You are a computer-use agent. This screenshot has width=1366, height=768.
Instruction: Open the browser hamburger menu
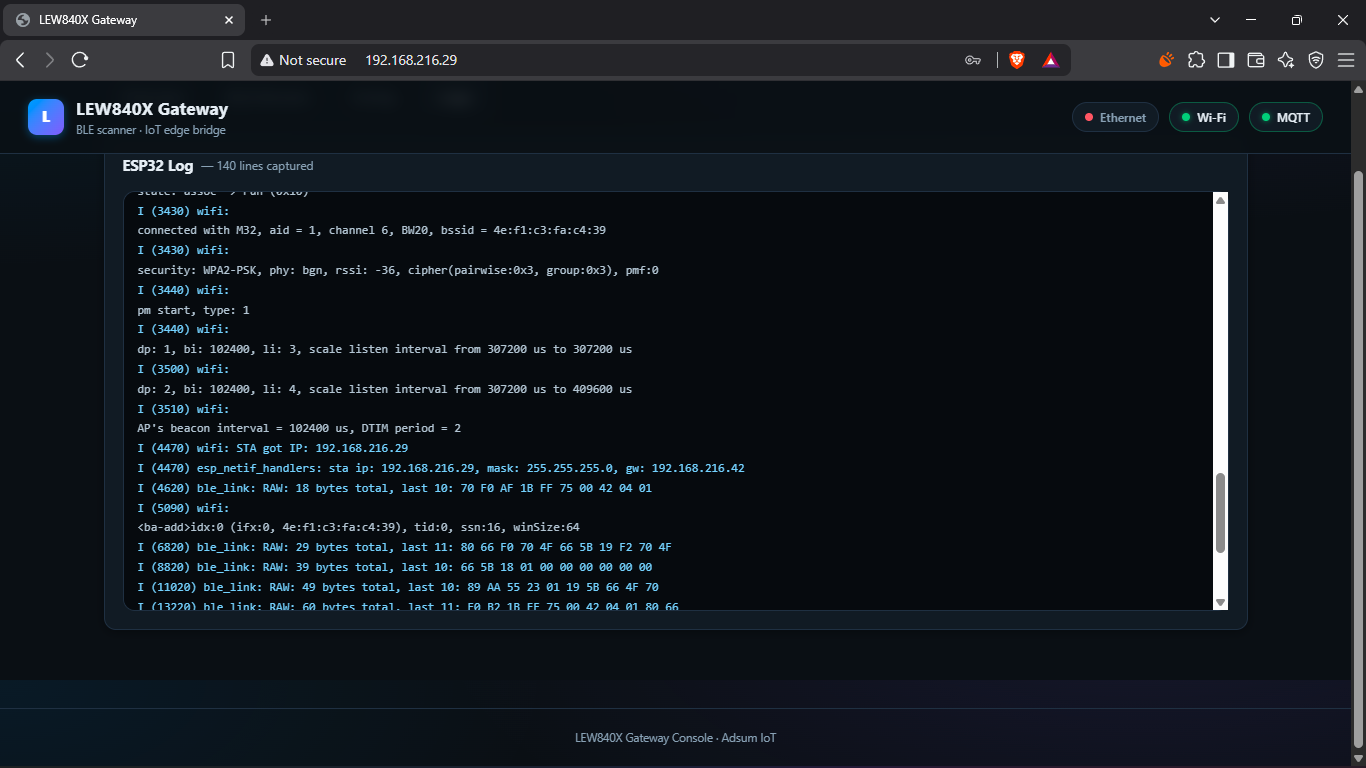(1346, 60)
